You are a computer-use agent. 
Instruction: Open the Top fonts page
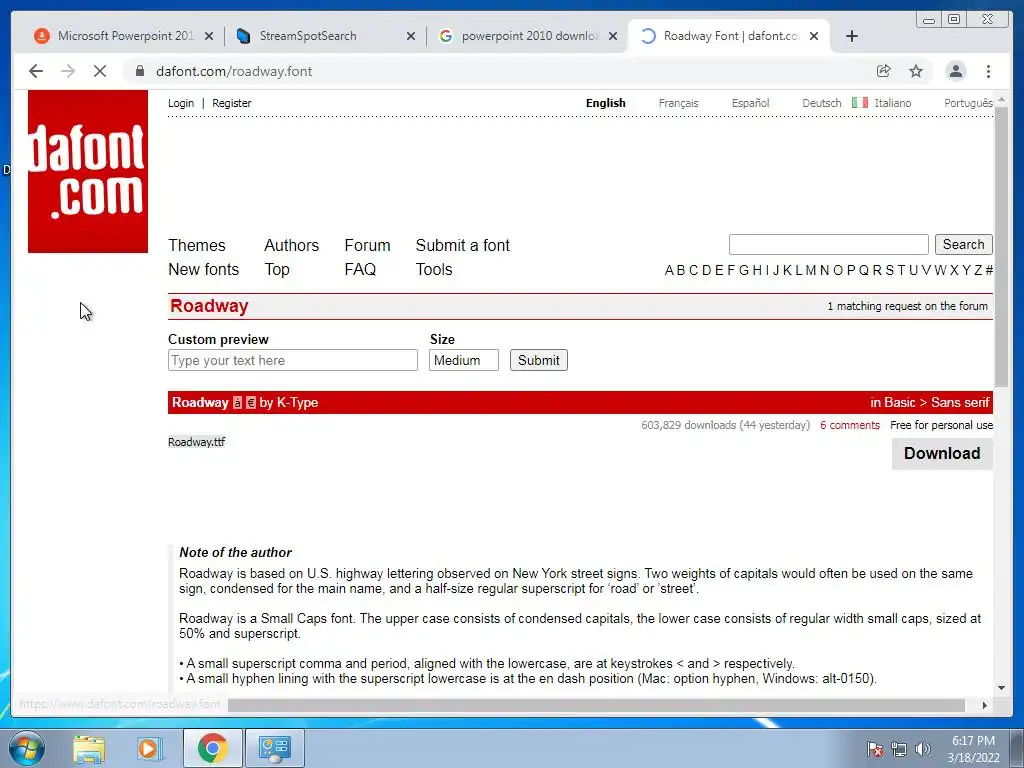tap(277, 270)
